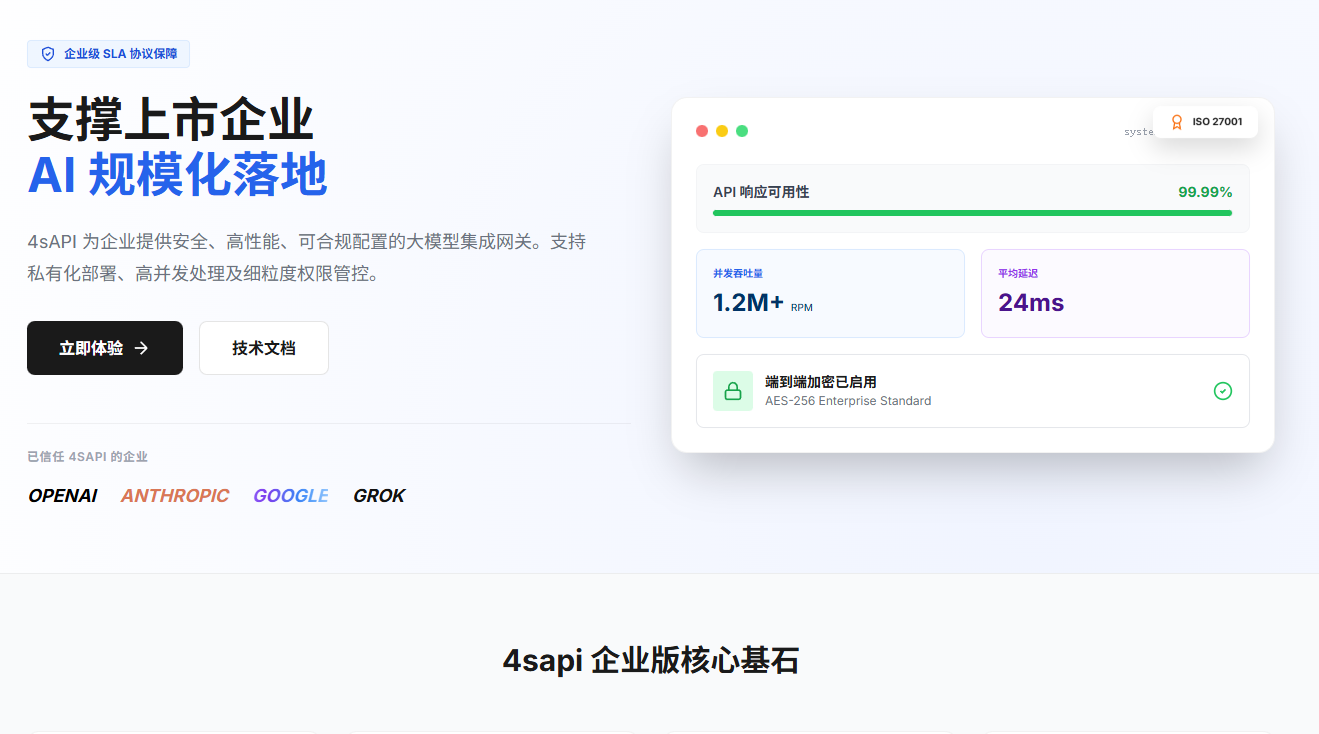Select the 24ms average latency card
This screenshot has width=1319, height=734.
click(x=1115, y=293)
